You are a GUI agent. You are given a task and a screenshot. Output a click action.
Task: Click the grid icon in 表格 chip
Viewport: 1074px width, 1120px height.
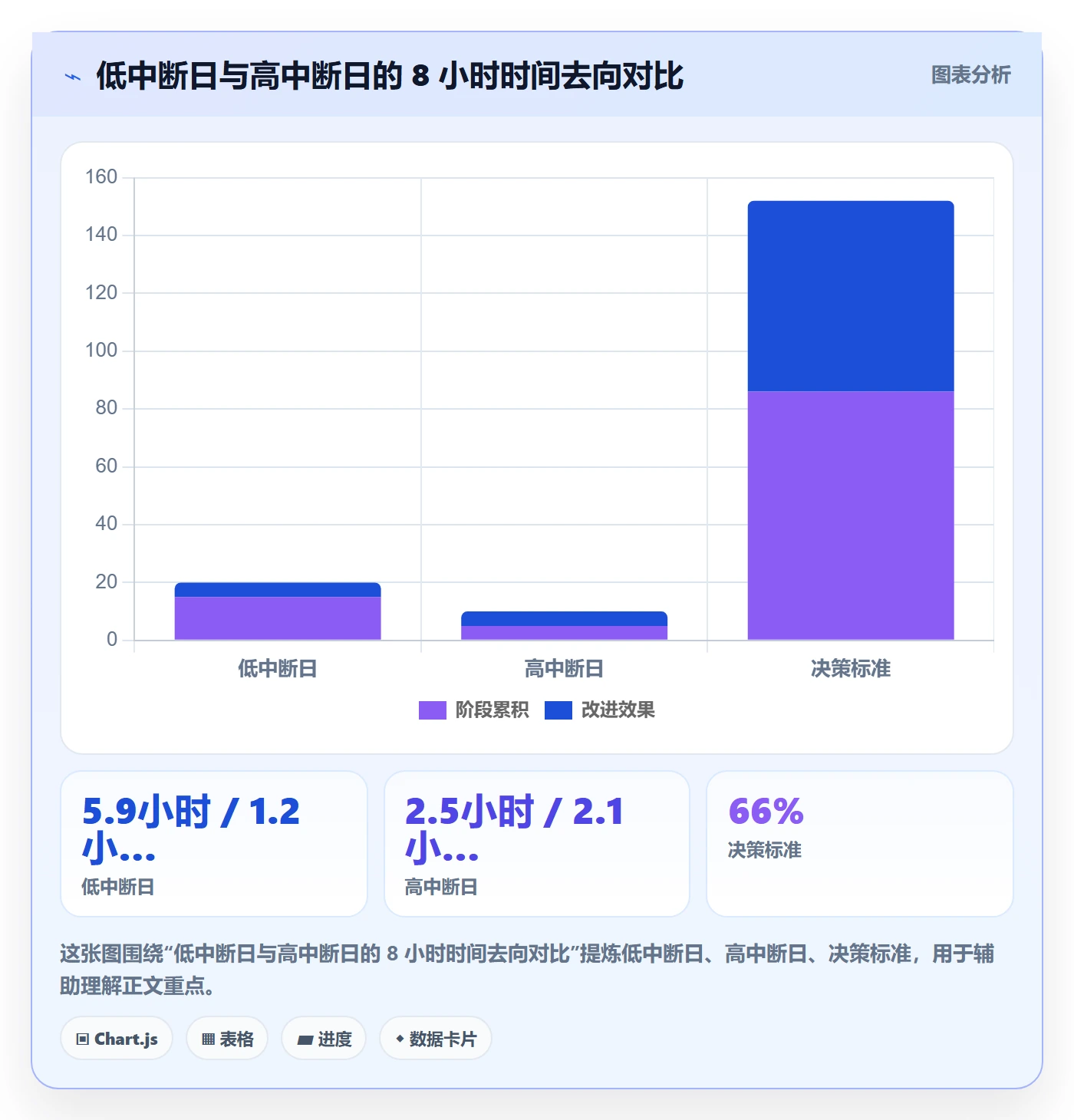208,1039
